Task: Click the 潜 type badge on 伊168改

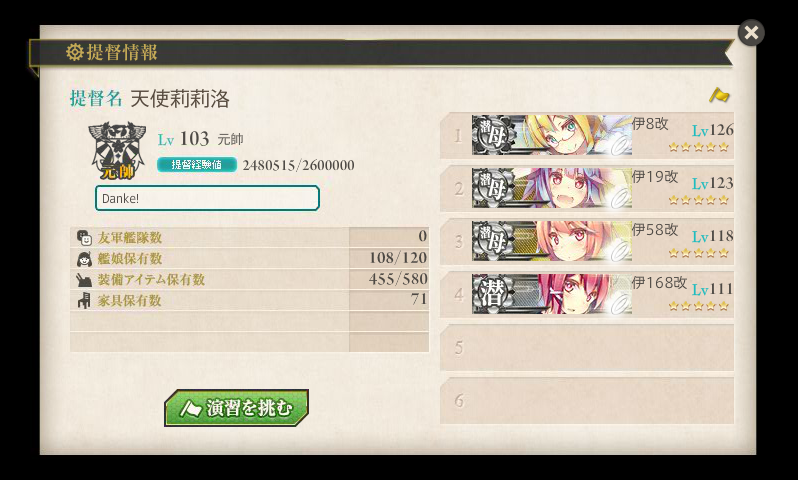Action: (x=493, y=294)
